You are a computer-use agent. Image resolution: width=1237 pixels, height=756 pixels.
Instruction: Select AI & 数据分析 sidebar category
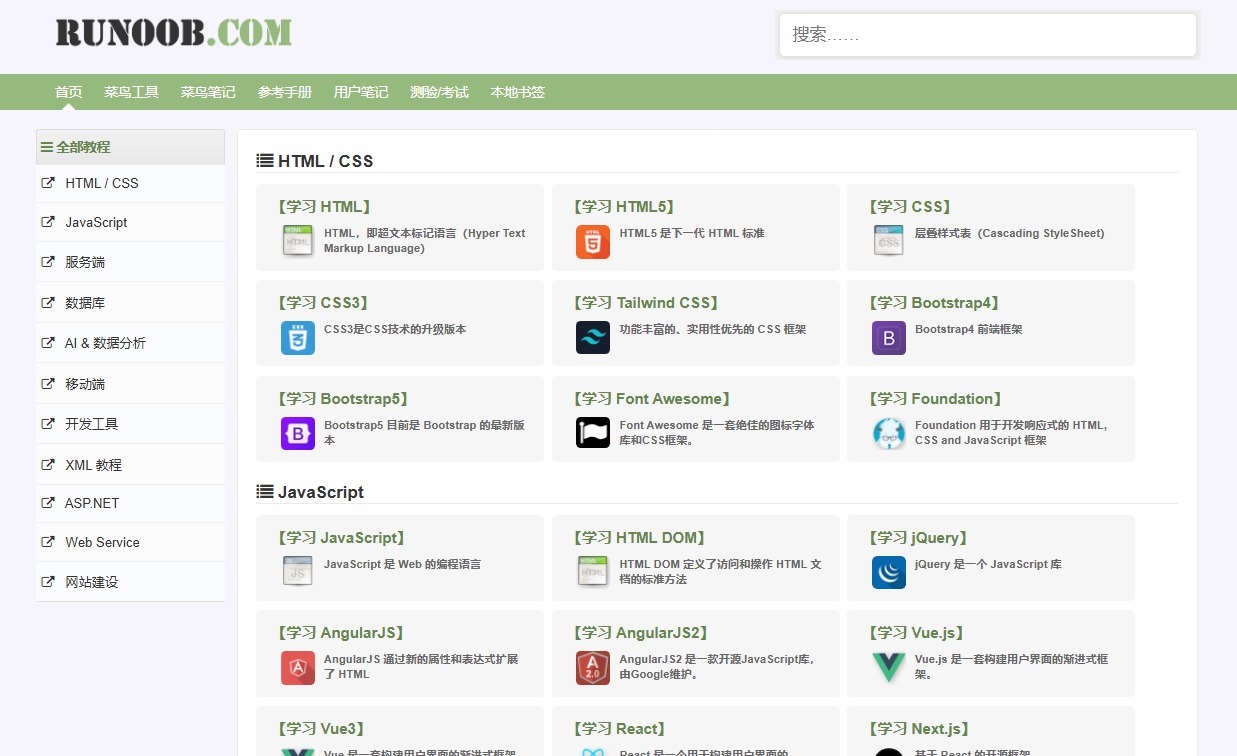(105, 343)
